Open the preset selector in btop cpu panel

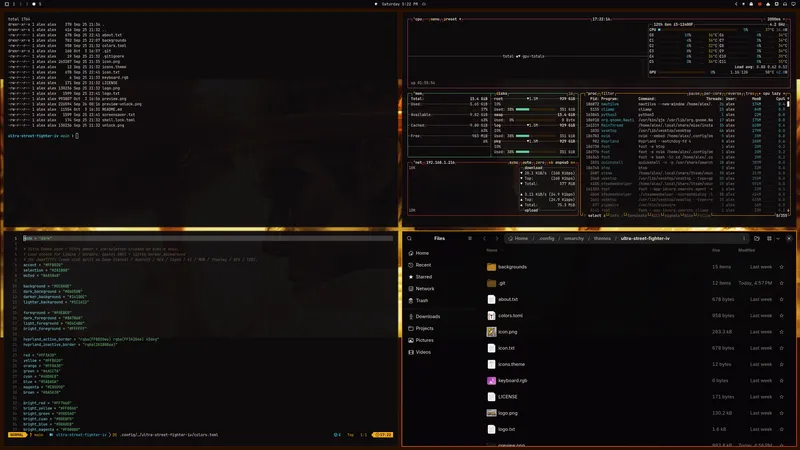tap(451, 19)
